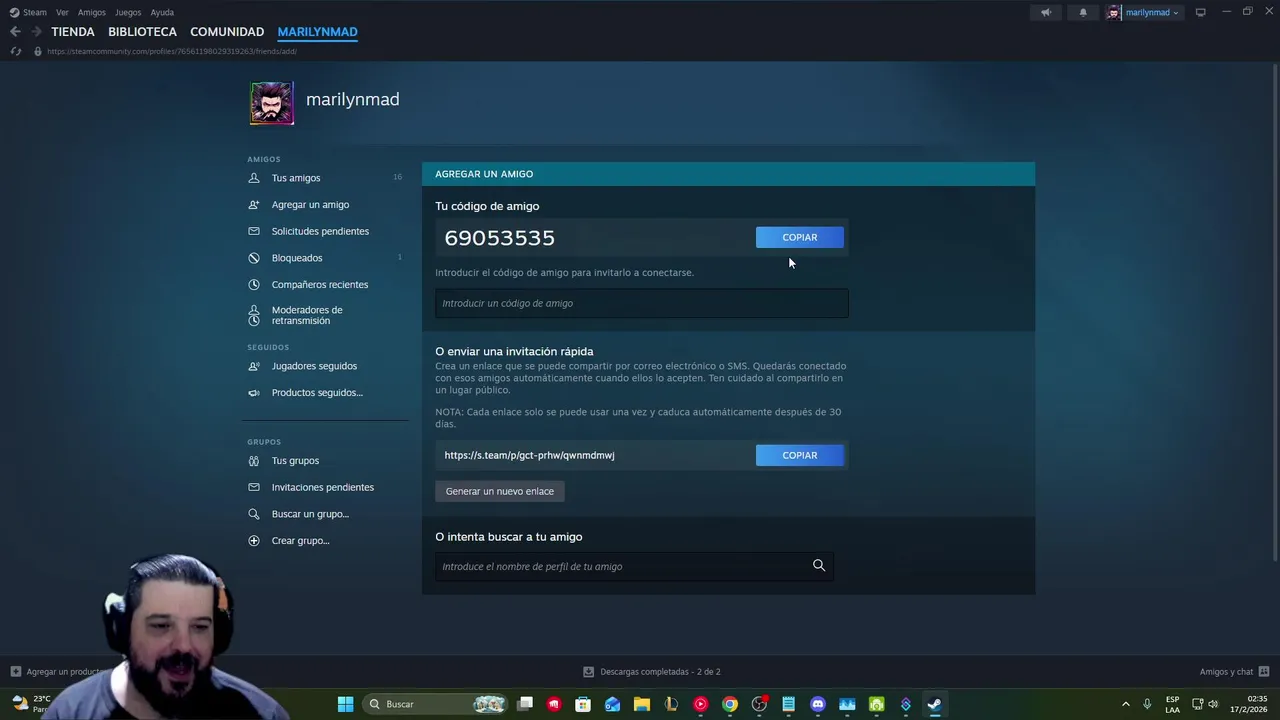
Task: Open the Amigos menu
Action: point(92,12)
